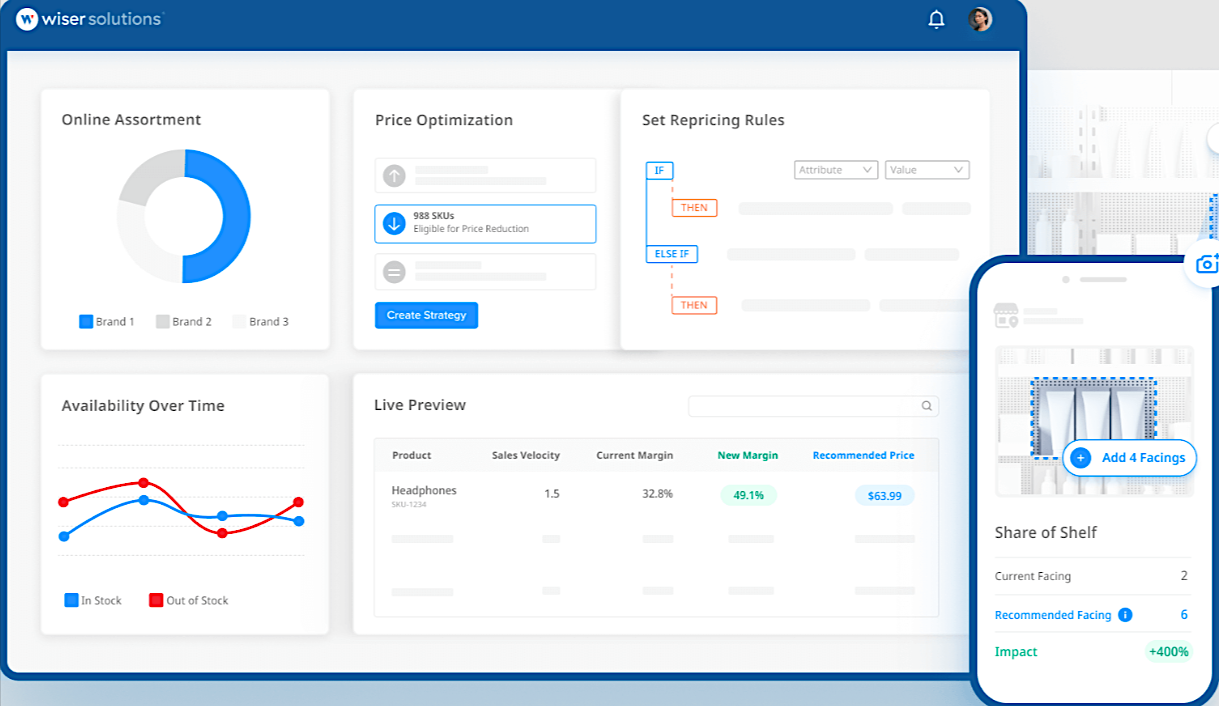Click the ELSE IF rule block
The image size is (1219, 706).
(672, 254)
